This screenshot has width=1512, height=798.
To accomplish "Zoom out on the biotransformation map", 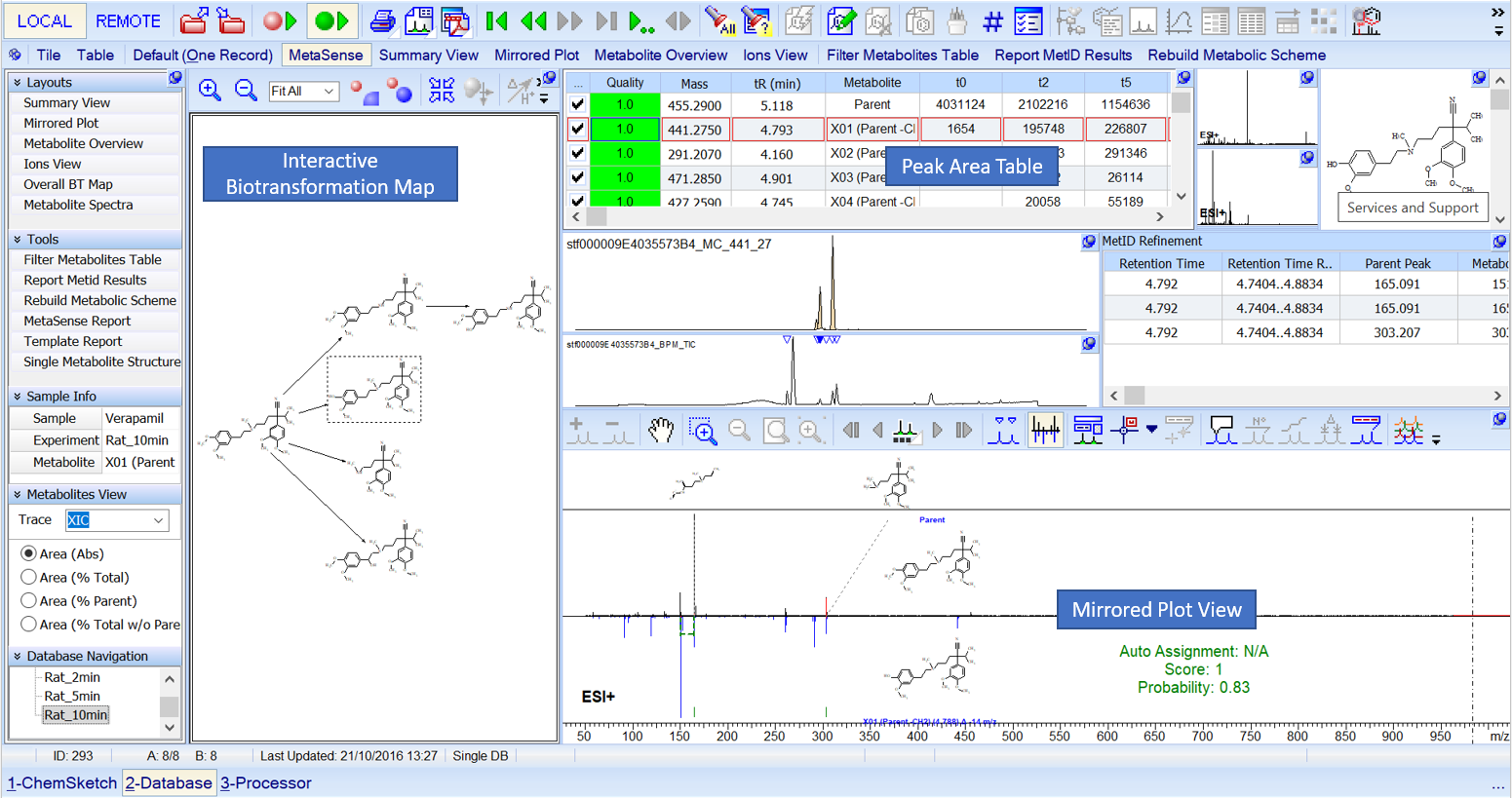I will pyautogui.click(x=246, y=91).
